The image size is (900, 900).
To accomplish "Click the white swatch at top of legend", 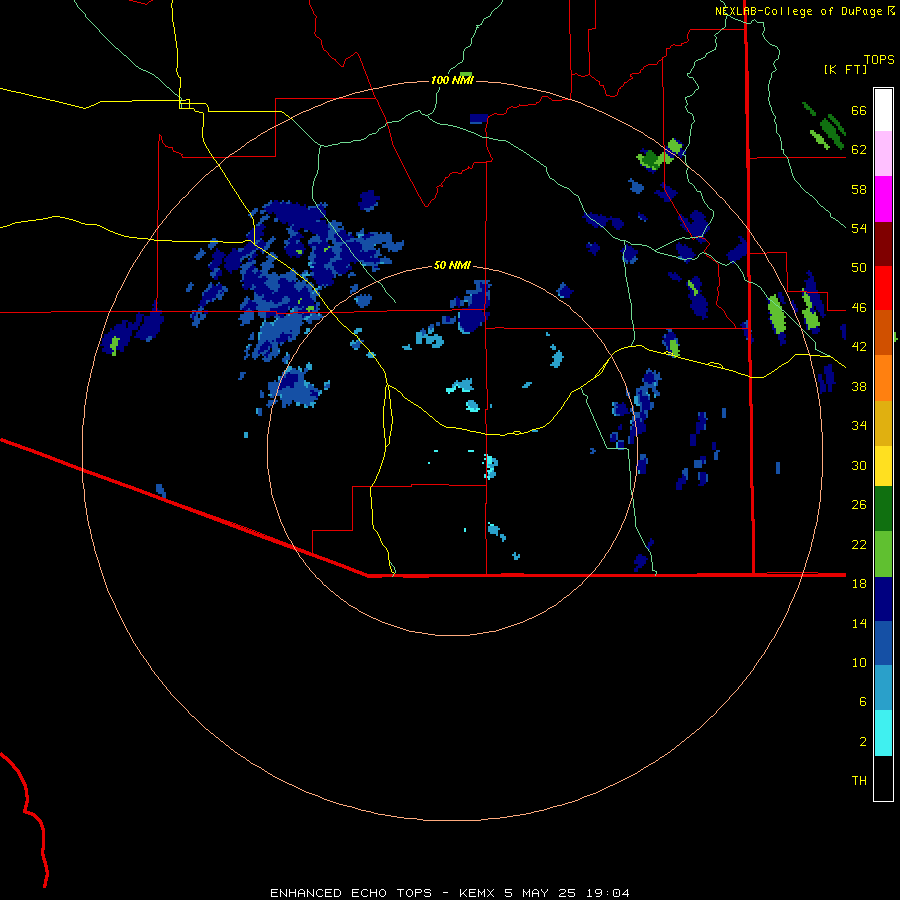I will (883, 110).
